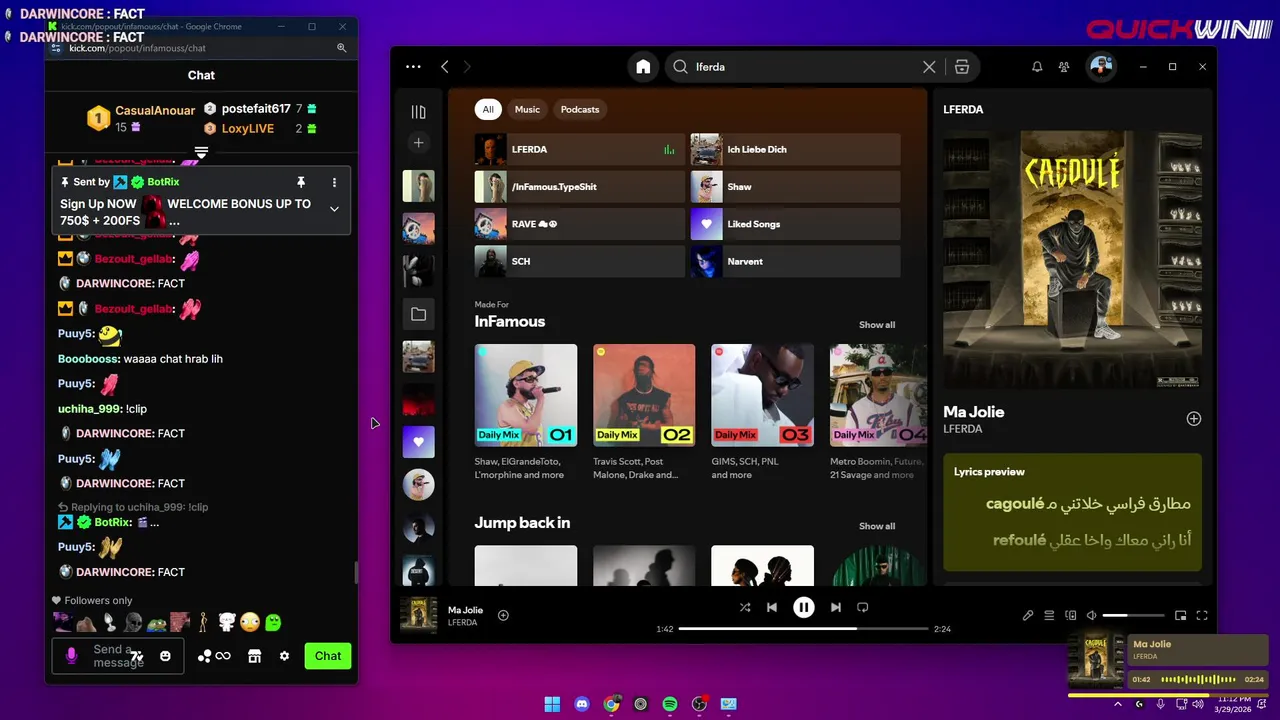1280x720 pixels.
Task: Select the green blob emote in chat
Action: tap(273, 622)
